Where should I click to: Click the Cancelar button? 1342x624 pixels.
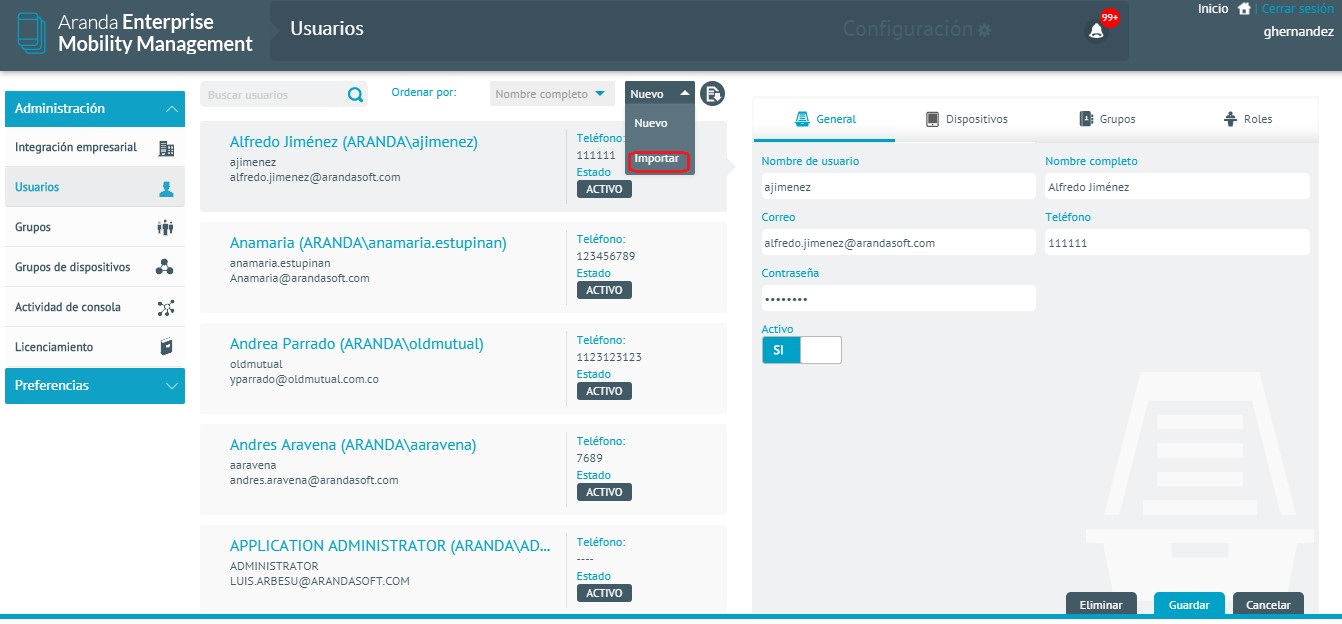pyautogui.click(x=1268, y=605)
